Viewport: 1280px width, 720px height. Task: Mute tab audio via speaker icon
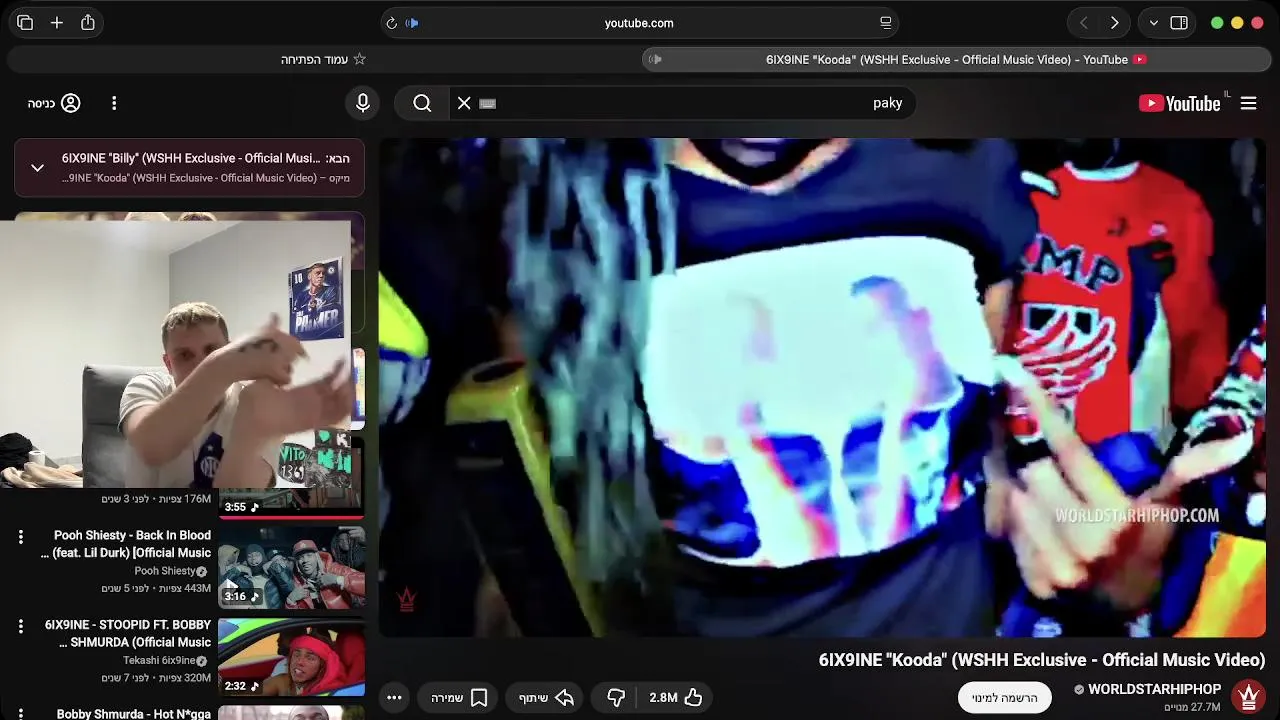point(655,59)
